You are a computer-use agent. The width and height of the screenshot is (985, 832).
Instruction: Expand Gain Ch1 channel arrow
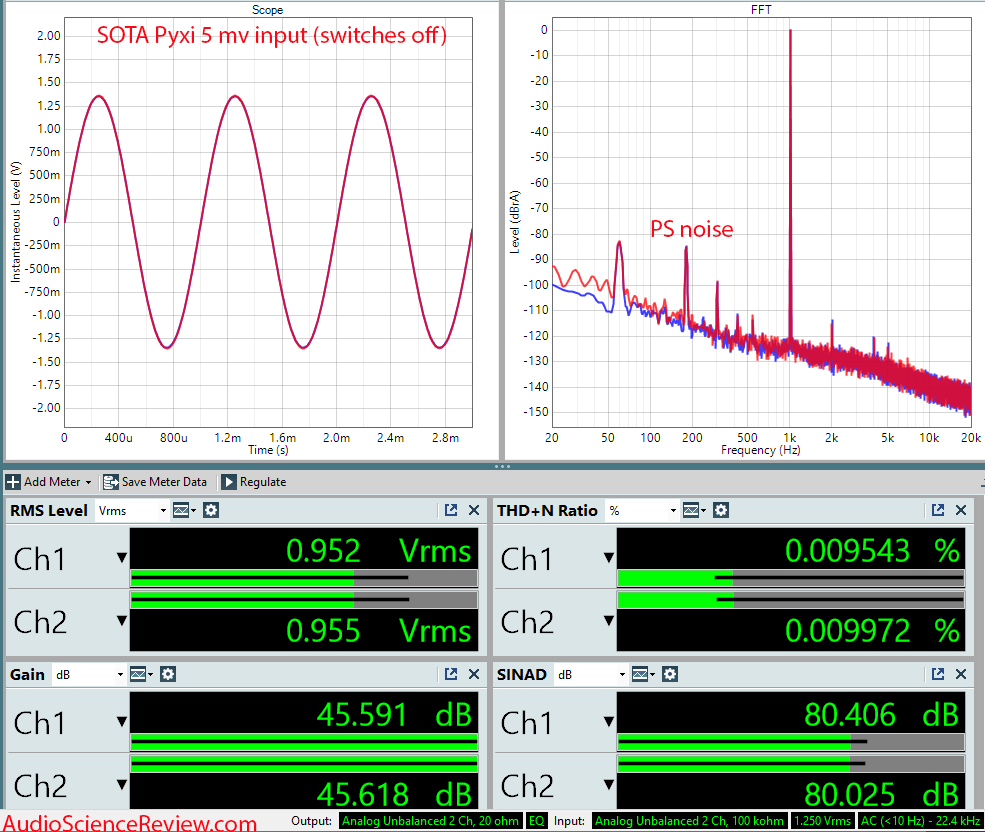(x=122, y=721)
